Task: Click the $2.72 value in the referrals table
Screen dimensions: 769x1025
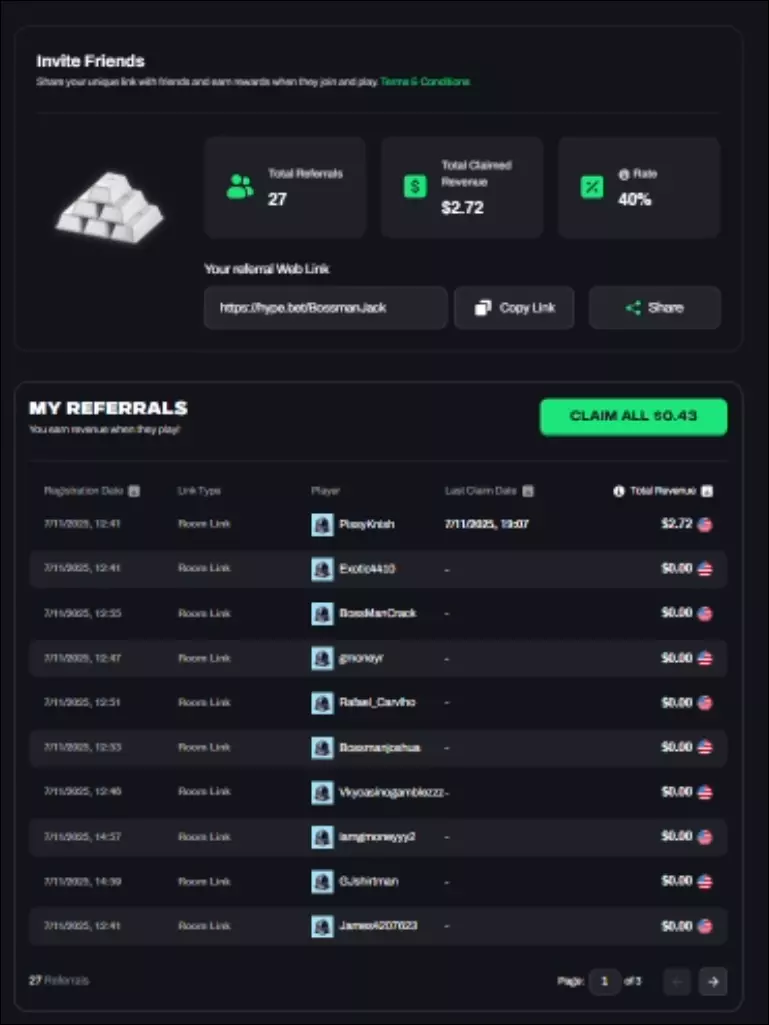Action: 677,524
